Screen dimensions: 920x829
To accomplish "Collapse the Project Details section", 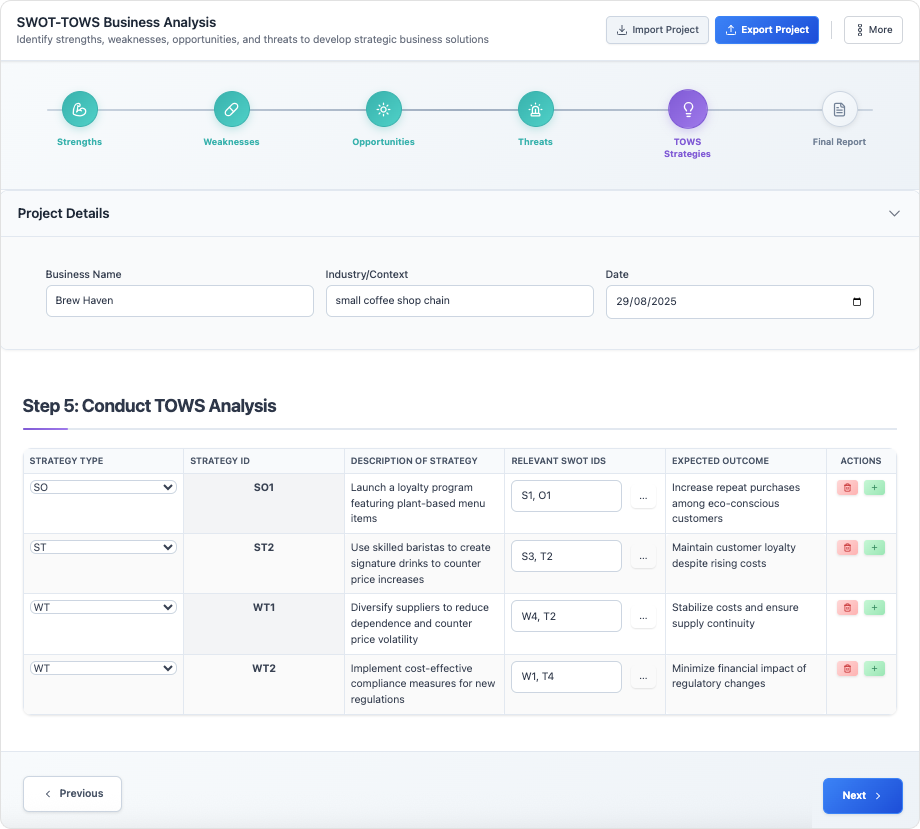I will click(x=895, y=213).
